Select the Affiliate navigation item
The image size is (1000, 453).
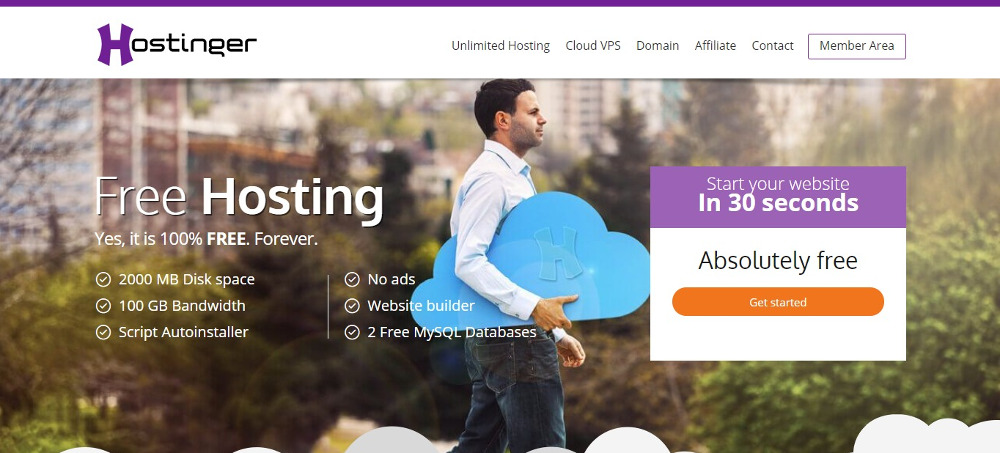coord(716,46)
